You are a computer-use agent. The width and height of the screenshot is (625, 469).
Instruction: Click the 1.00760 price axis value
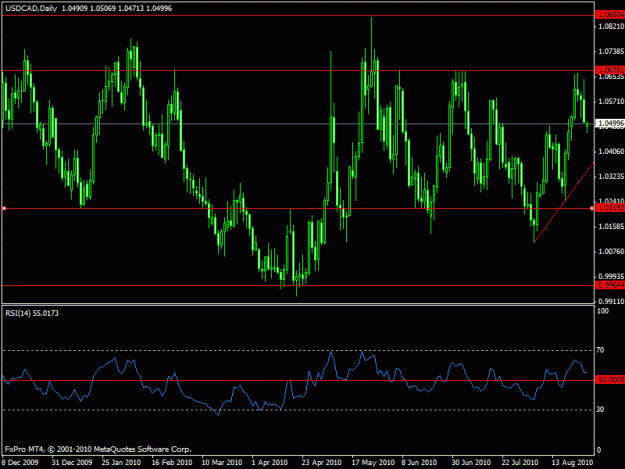click(611, 251)
